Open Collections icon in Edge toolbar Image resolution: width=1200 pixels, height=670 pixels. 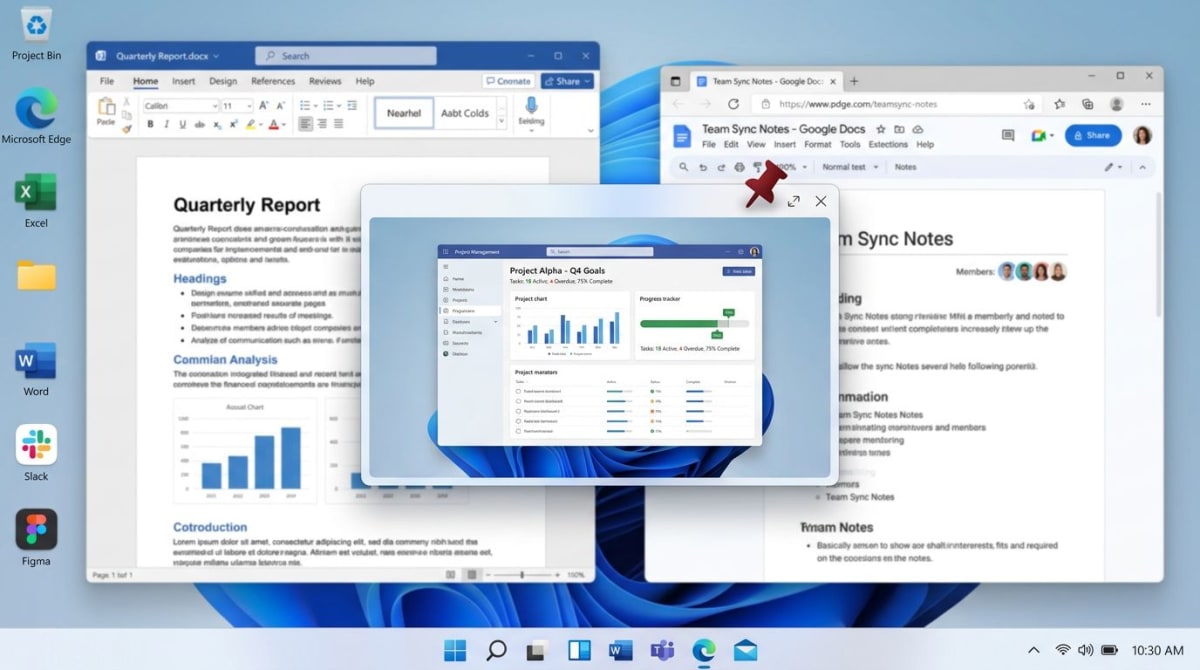pos(1087,104)
